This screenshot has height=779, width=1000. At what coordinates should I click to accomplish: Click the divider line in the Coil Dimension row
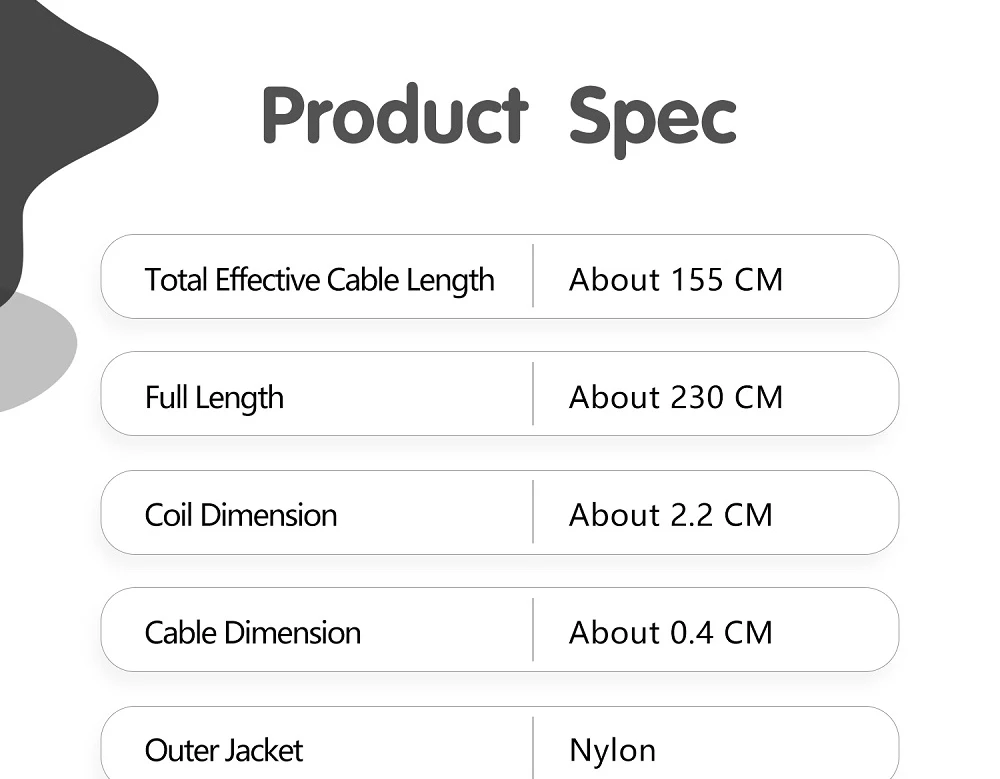pyautogui.click(x=533, y=512)
